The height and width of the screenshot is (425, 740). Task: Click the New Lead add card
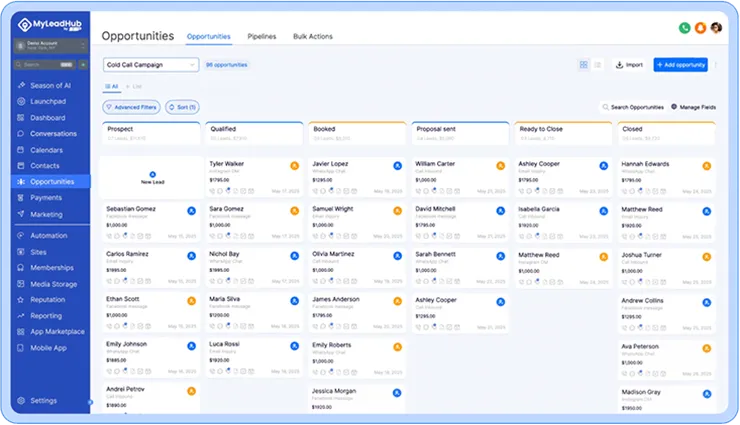click(152, 178)
